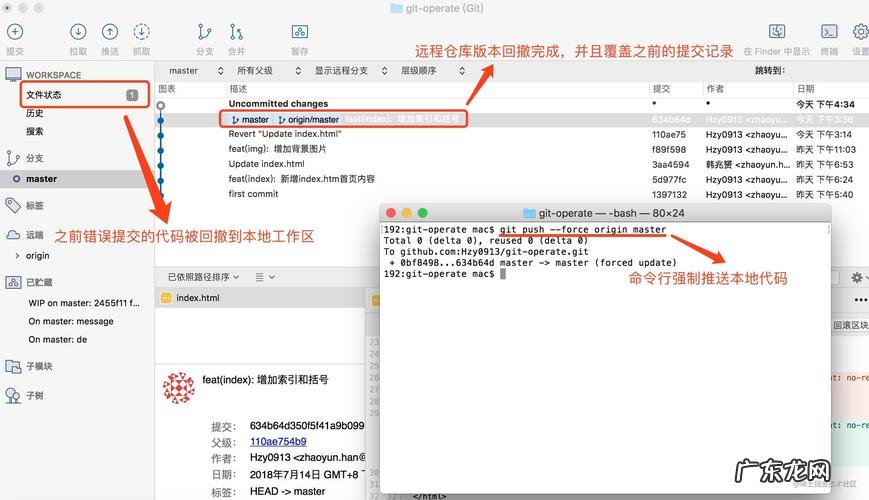Click the Branch (分支) toolbar icon
This screenshot has width=869, height=500.
[205, 32]
